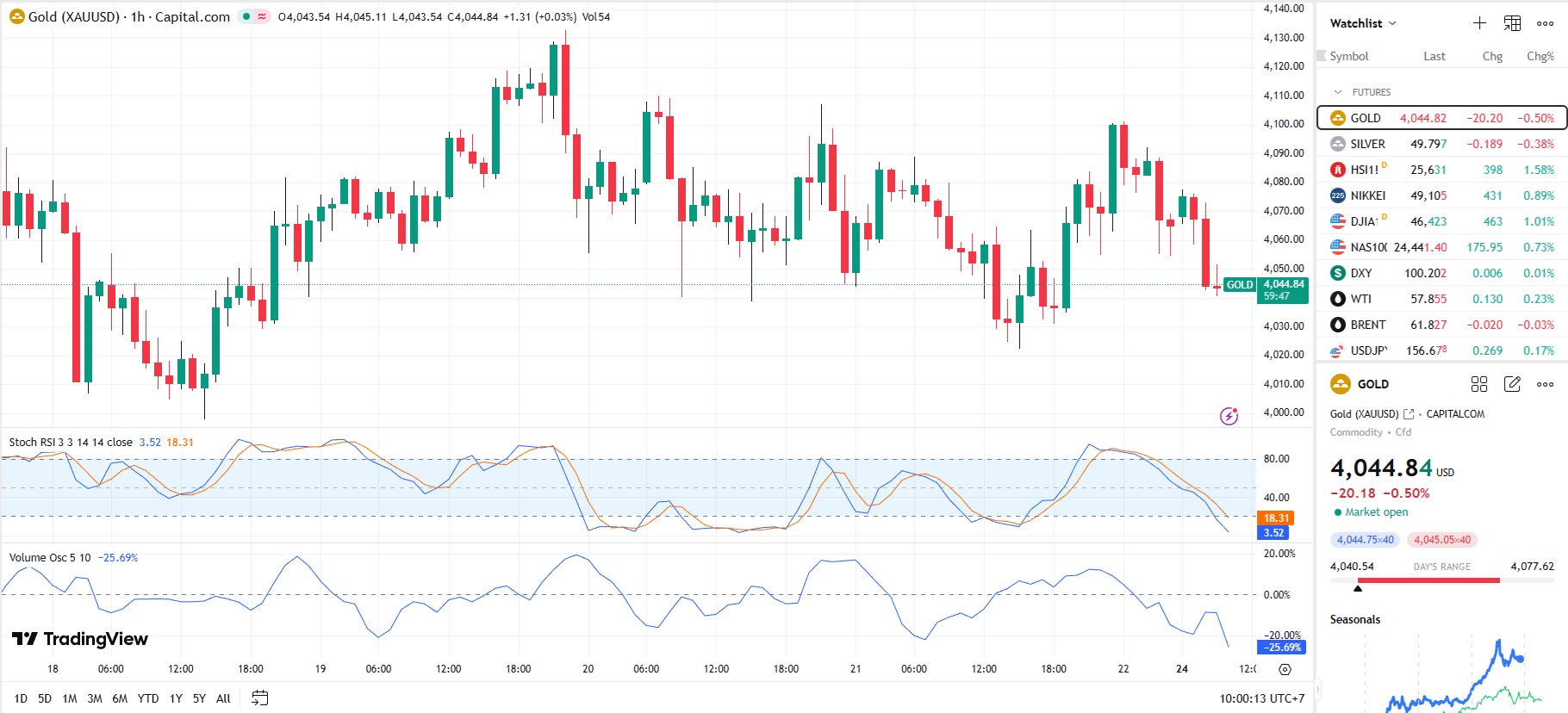
Task: Click the Day's Range bar
Action: tap(1442, 580)
